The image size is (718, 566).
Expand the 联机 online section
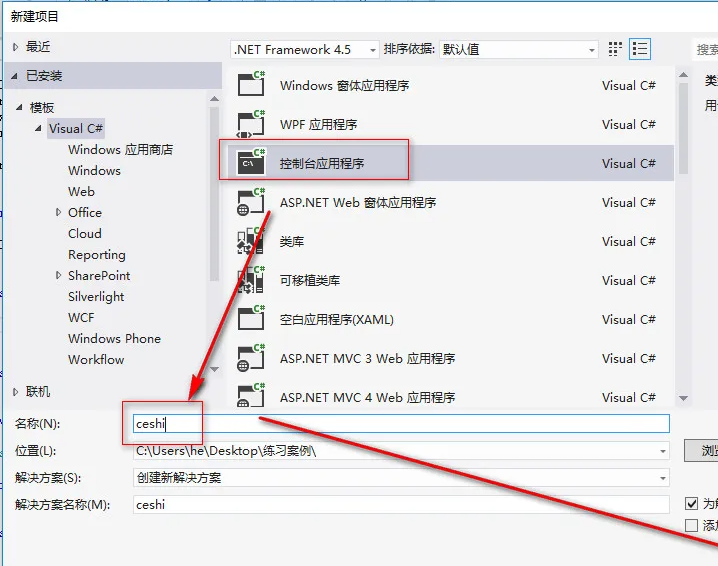click(15, 391)
